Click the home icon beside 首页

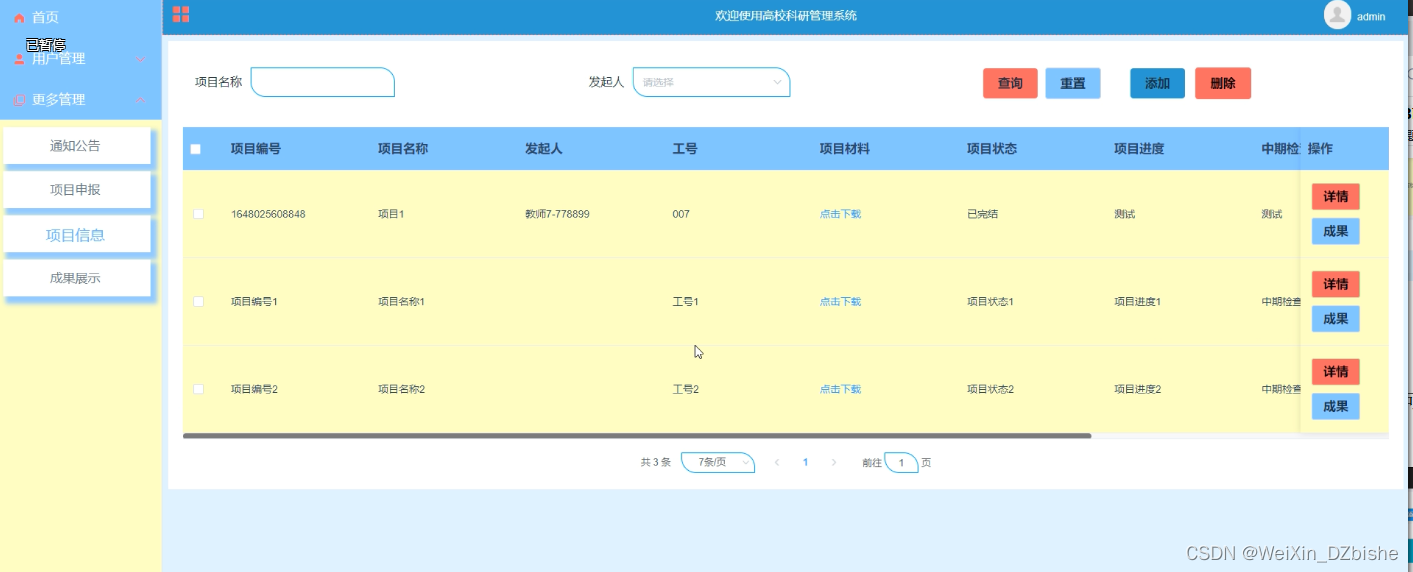(19, 18)
